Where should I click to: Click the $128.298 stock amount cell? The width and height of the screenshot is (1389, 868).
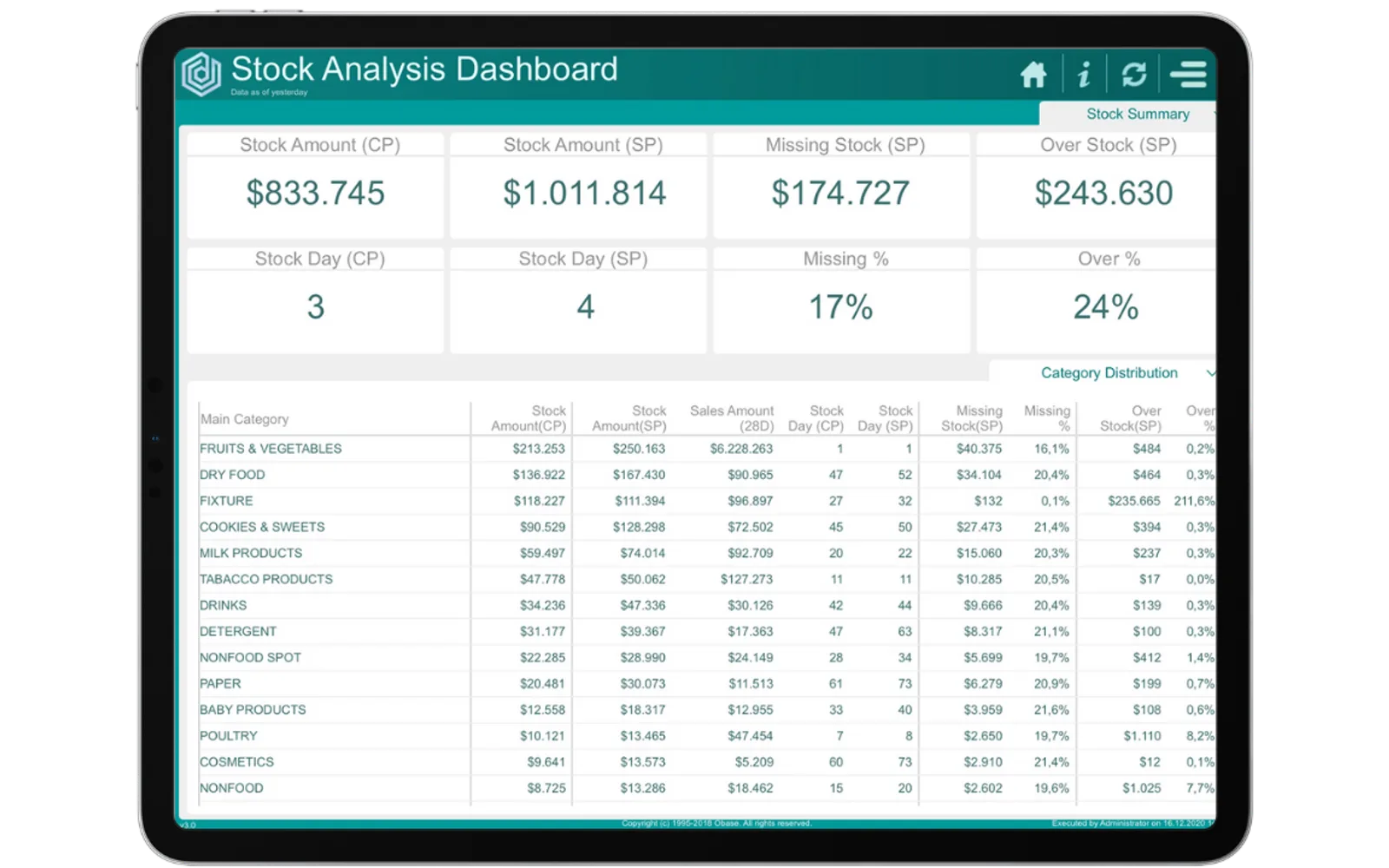(x=639, y=527)
